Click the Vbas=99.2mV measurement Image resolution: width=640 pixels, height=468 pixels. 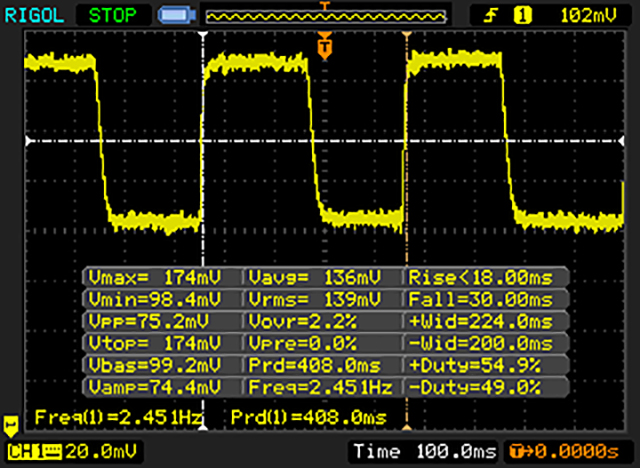tap(155, 365)
